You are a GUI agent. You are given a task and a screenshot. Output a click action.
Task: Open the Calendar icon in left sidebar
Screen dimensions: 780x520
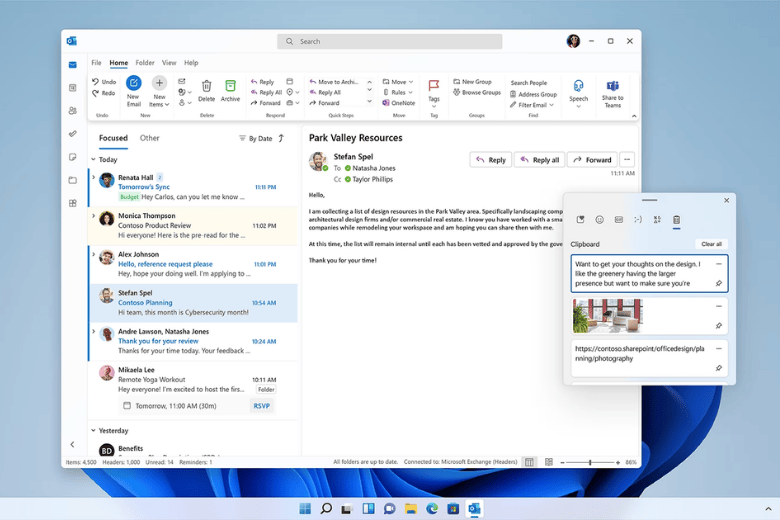pos(73,88)
